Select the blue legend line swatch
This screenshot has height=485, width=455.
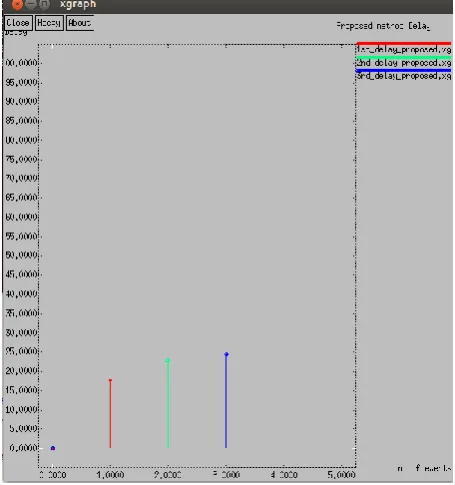click(x=403, y=70)
